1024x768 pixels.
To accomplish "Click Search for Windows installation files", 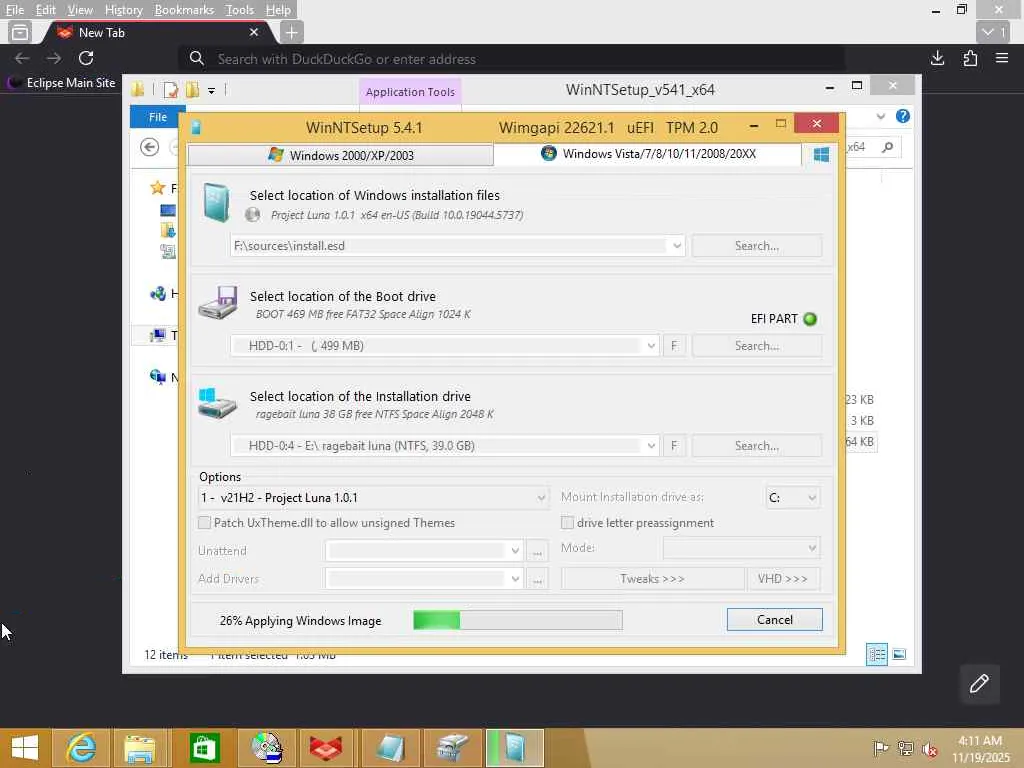I will [x=756, y=246].
